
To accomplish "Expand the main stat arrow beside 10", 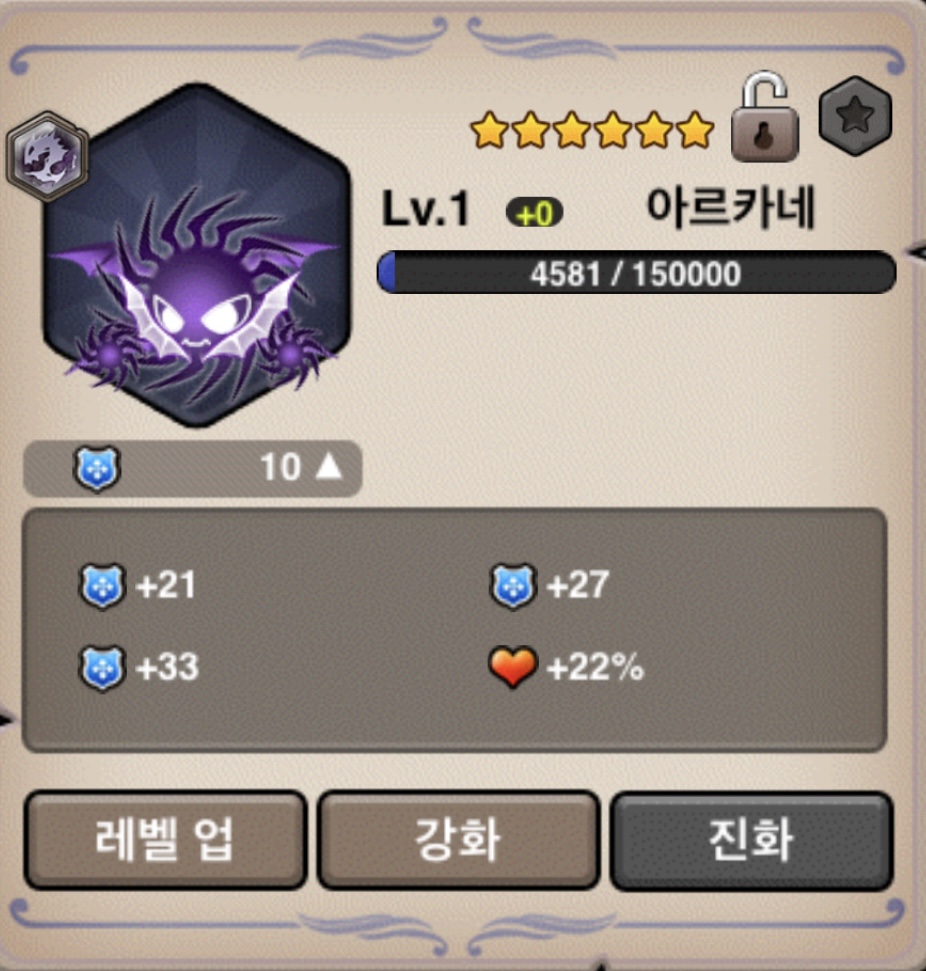I will (x=328, y=466).
